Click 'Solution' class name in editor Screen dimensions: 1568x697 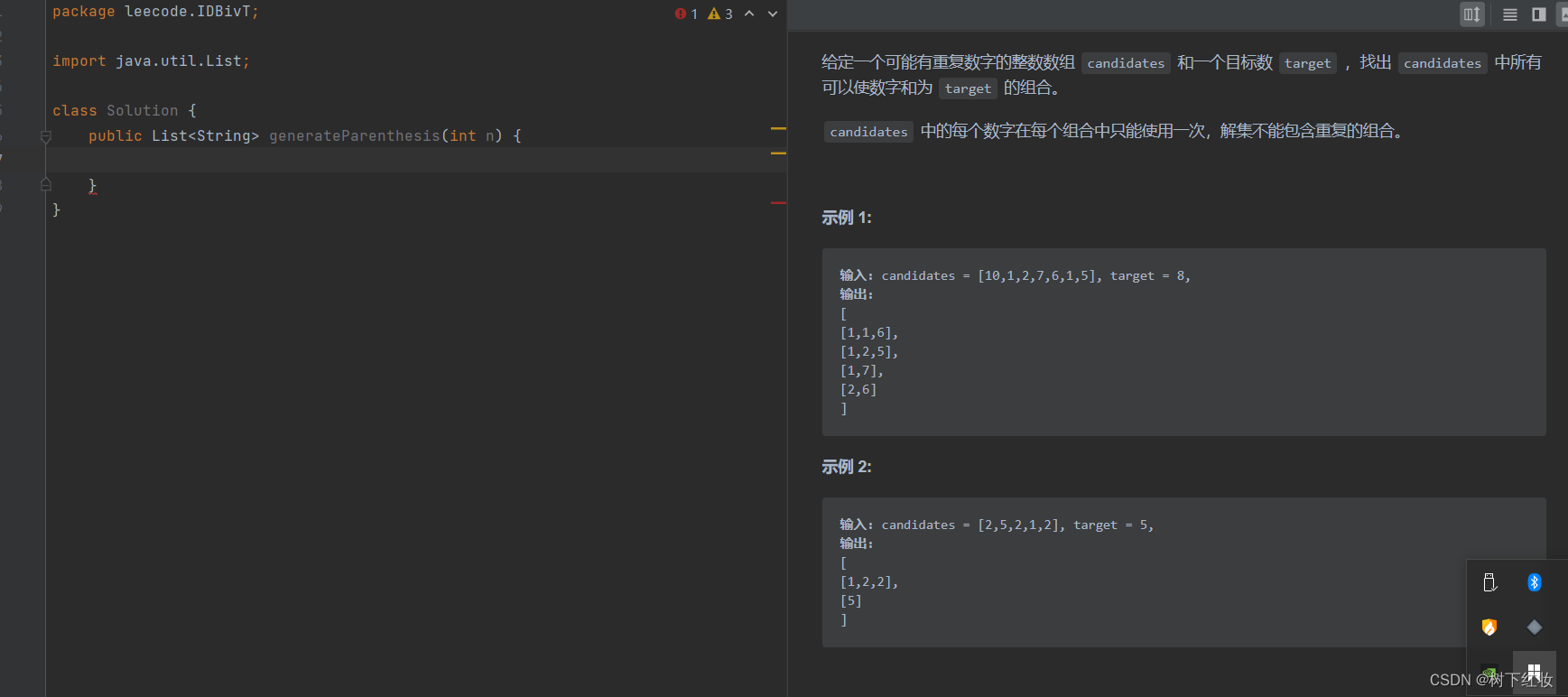(x=143, y=111)
